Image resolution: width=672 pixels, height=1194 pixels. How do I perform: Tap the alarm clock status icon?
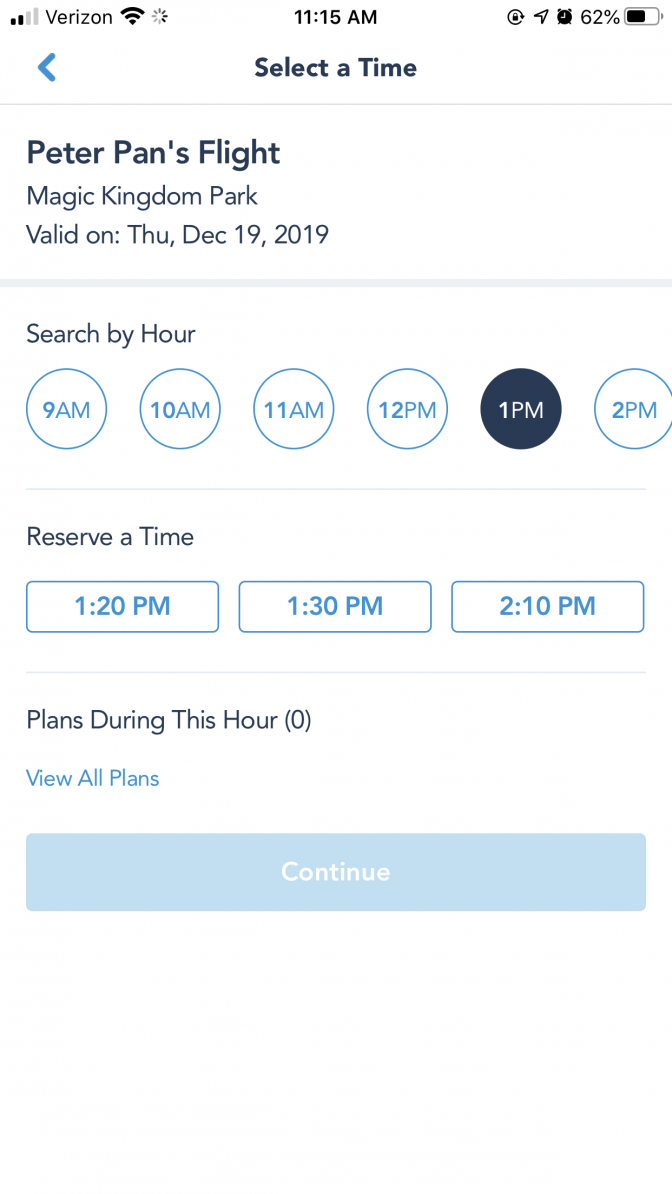pos(565,17)
